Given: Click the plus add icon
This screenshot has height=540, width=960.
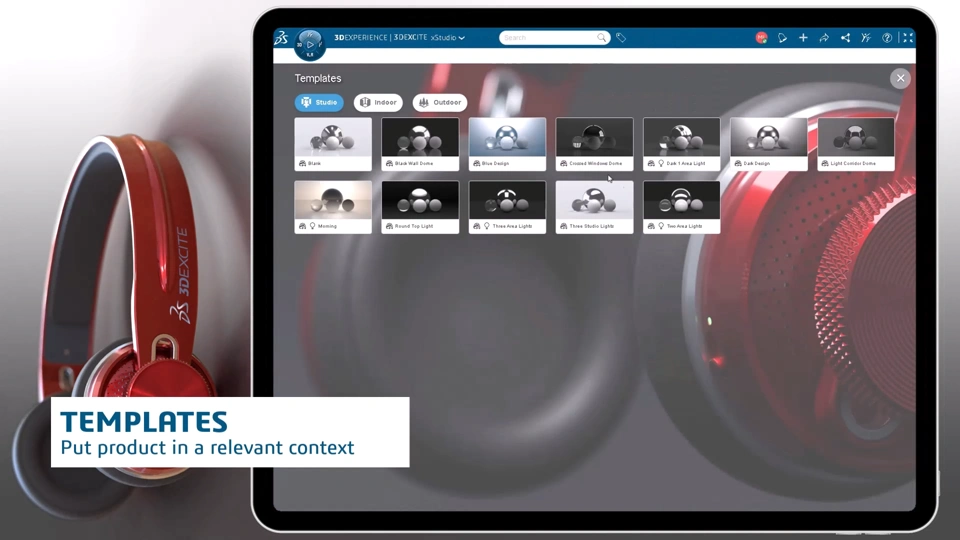Looking at the screenshot, I should 803,37.
